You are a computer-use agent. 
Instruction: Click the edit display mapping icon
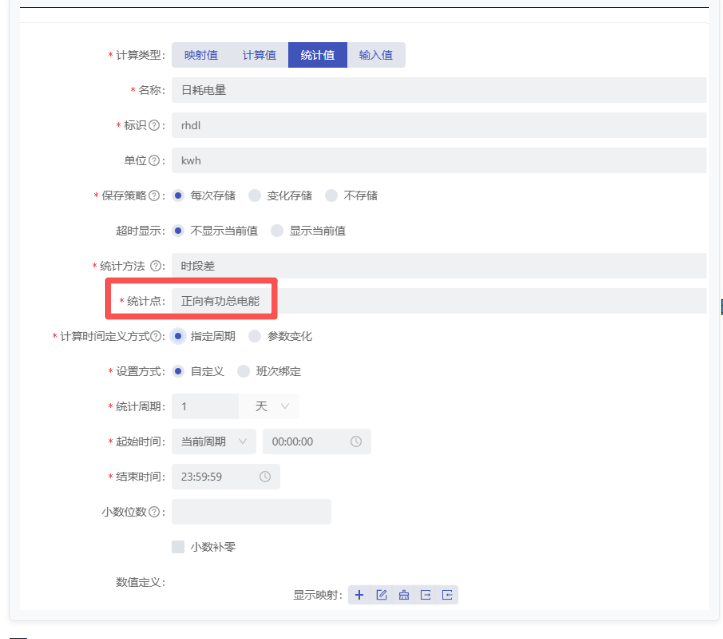tap(381, 595)
